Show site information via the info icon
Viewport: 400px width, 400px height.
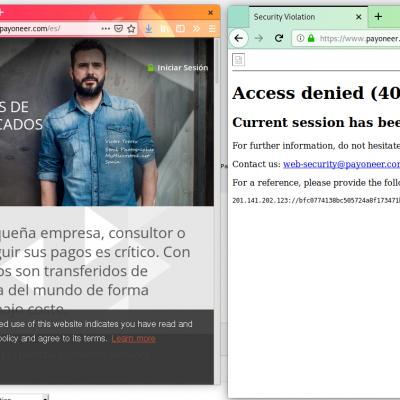(x=300, y=38)
